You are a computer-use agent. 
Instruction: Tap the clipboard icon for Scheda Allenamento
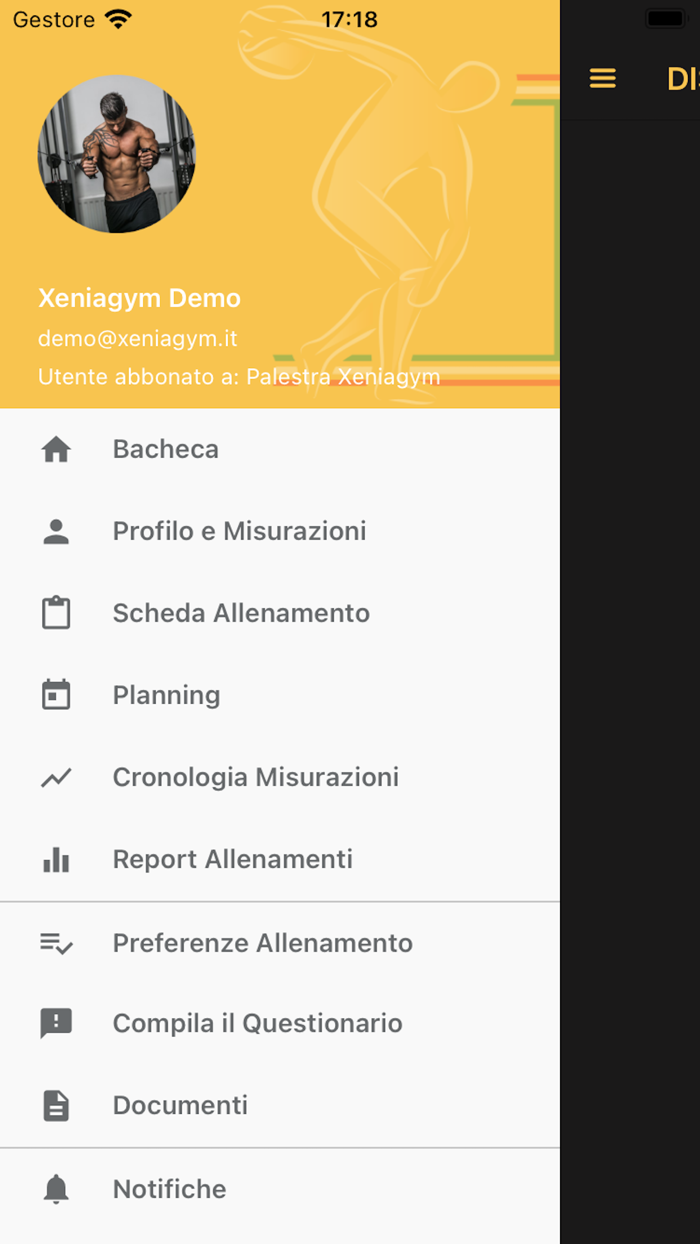(x=56, y=613)
